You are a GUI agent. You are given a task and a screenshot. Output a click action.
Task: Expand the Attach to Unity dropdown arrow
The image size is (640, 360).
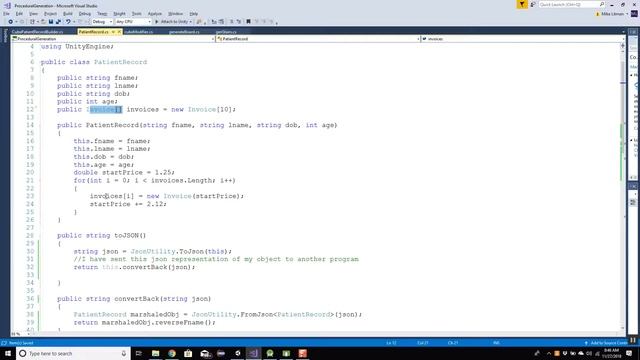[191, 22]
